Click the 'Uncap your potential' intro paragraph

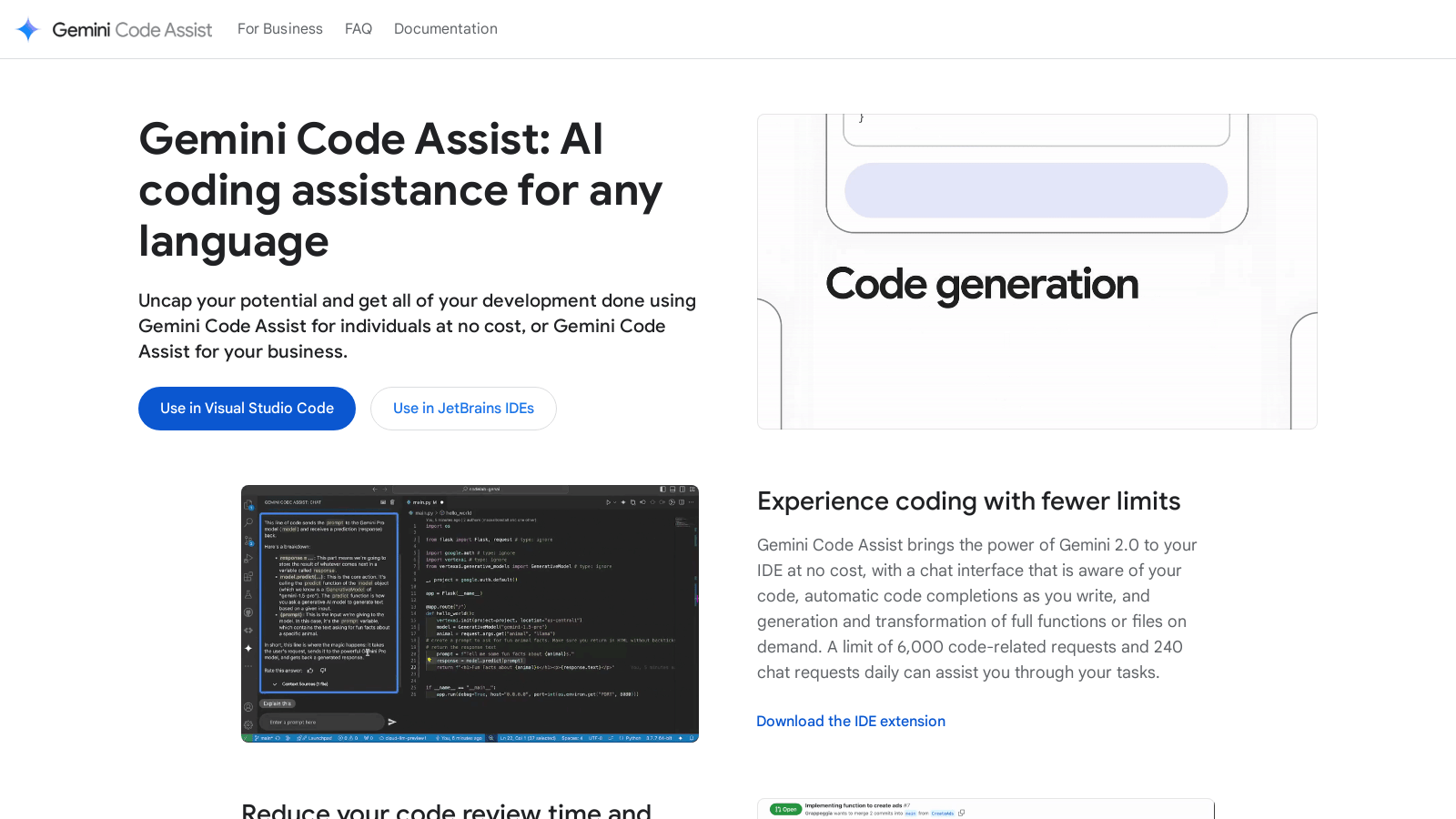click(418, 326)
